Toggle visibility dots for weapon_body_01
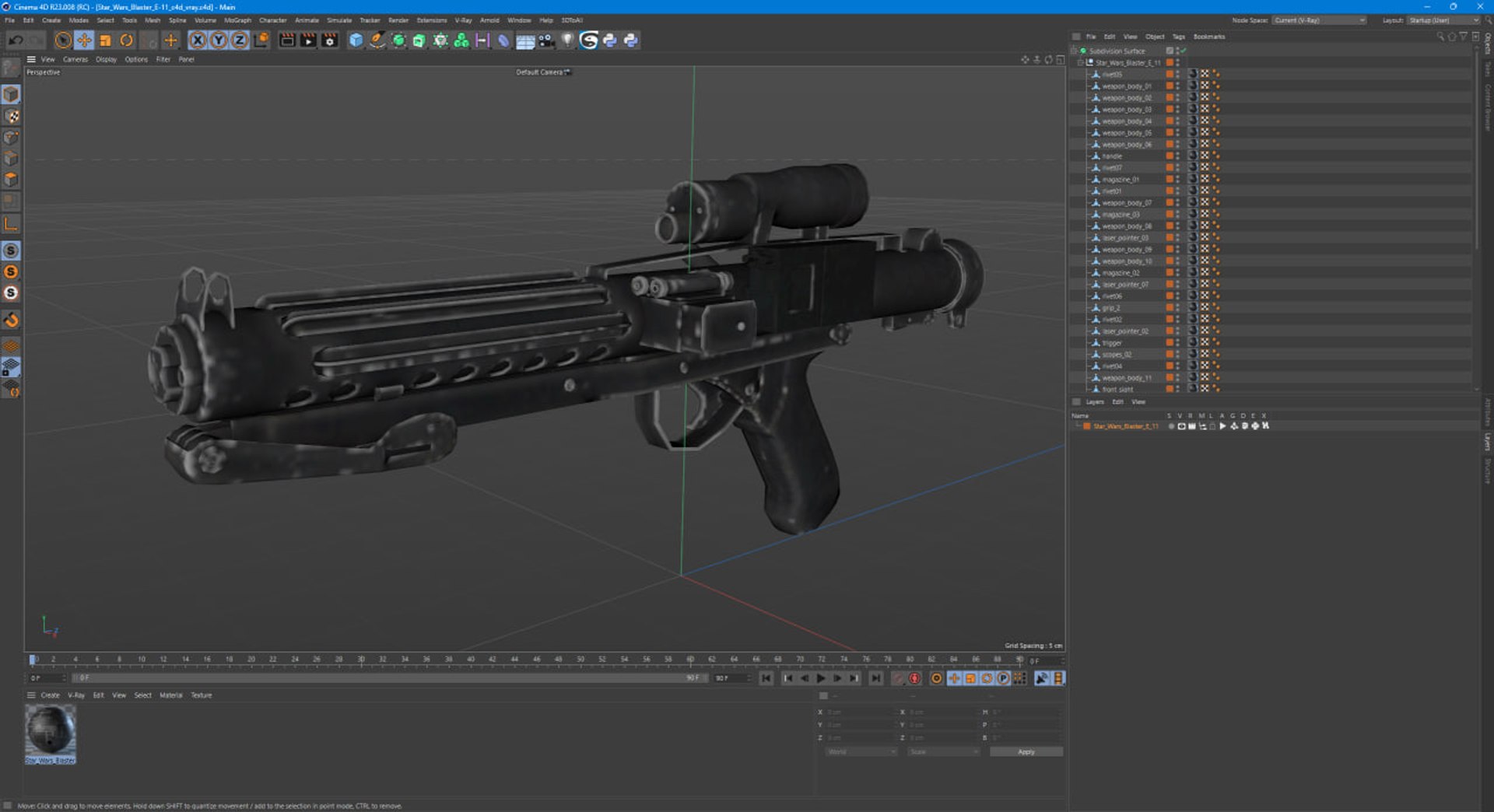Image resolution: width=1494 pixels, height=812 pixels. click(1177, 86)
